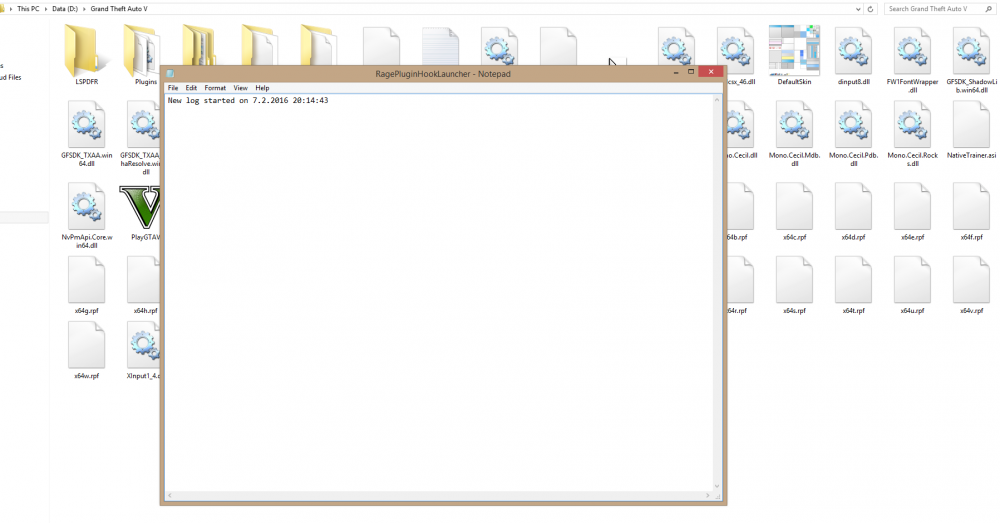Select the NvPmApi.Core.win64.dll file

click(x=86, y=215)
